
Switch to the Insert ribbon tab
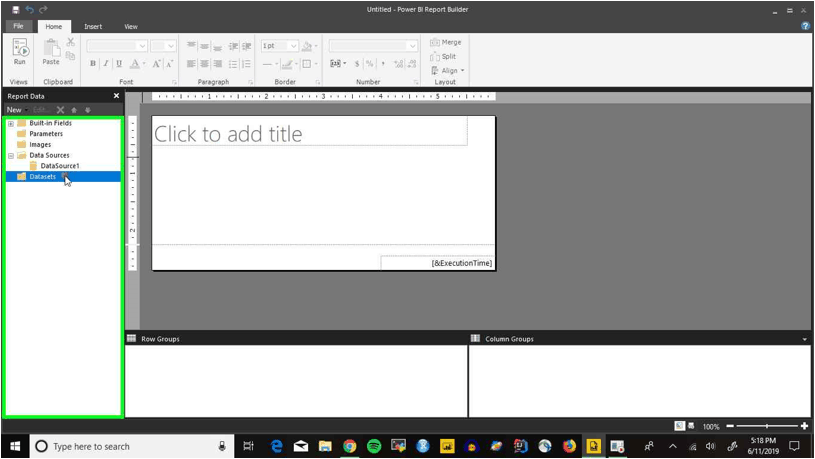[x=93, y=27]
